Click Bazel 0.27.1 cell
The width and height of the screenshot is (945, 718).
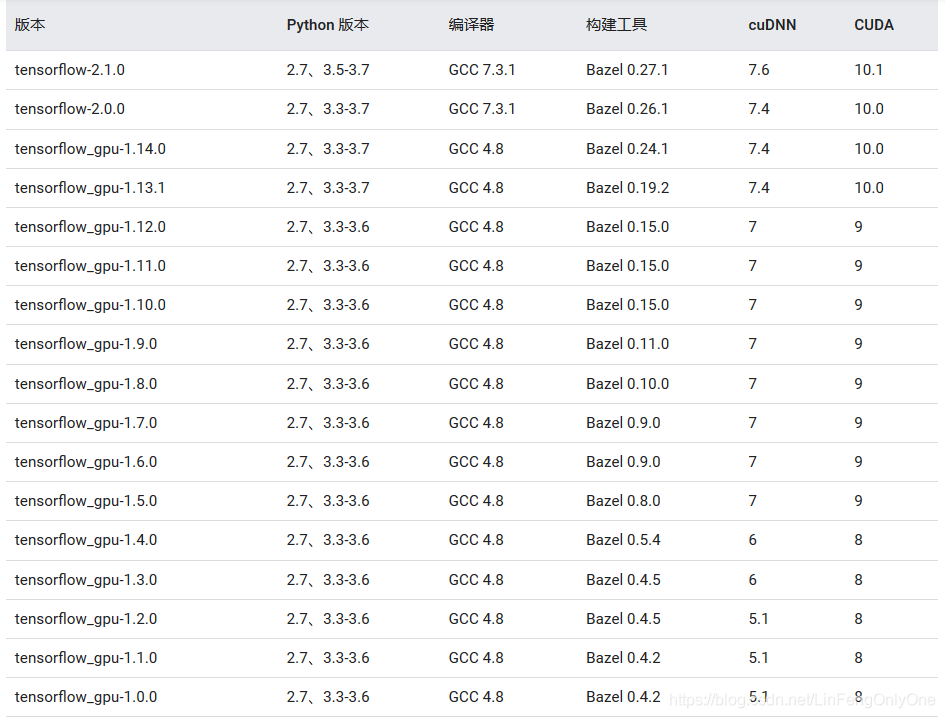coord(627,70)
